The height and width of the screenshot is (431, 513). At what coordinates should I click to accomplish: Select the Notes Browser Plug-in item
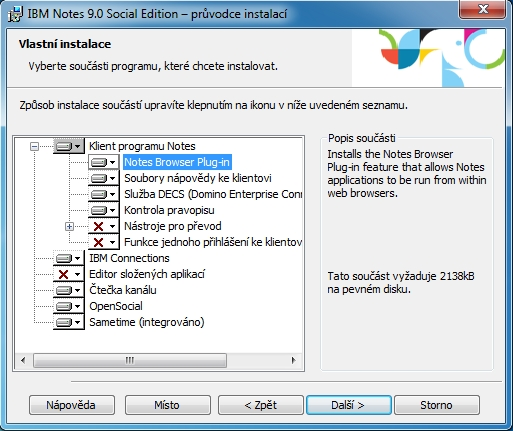177,162
